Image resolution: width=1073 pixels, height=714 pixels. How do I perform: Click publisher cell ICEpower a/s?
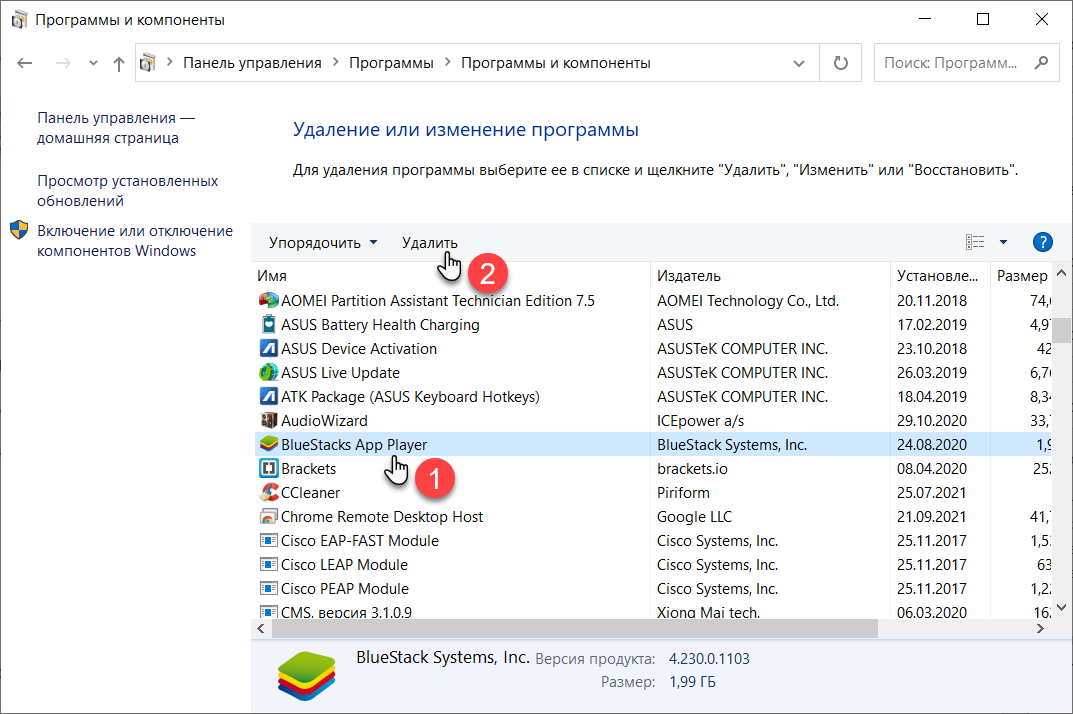700,421
